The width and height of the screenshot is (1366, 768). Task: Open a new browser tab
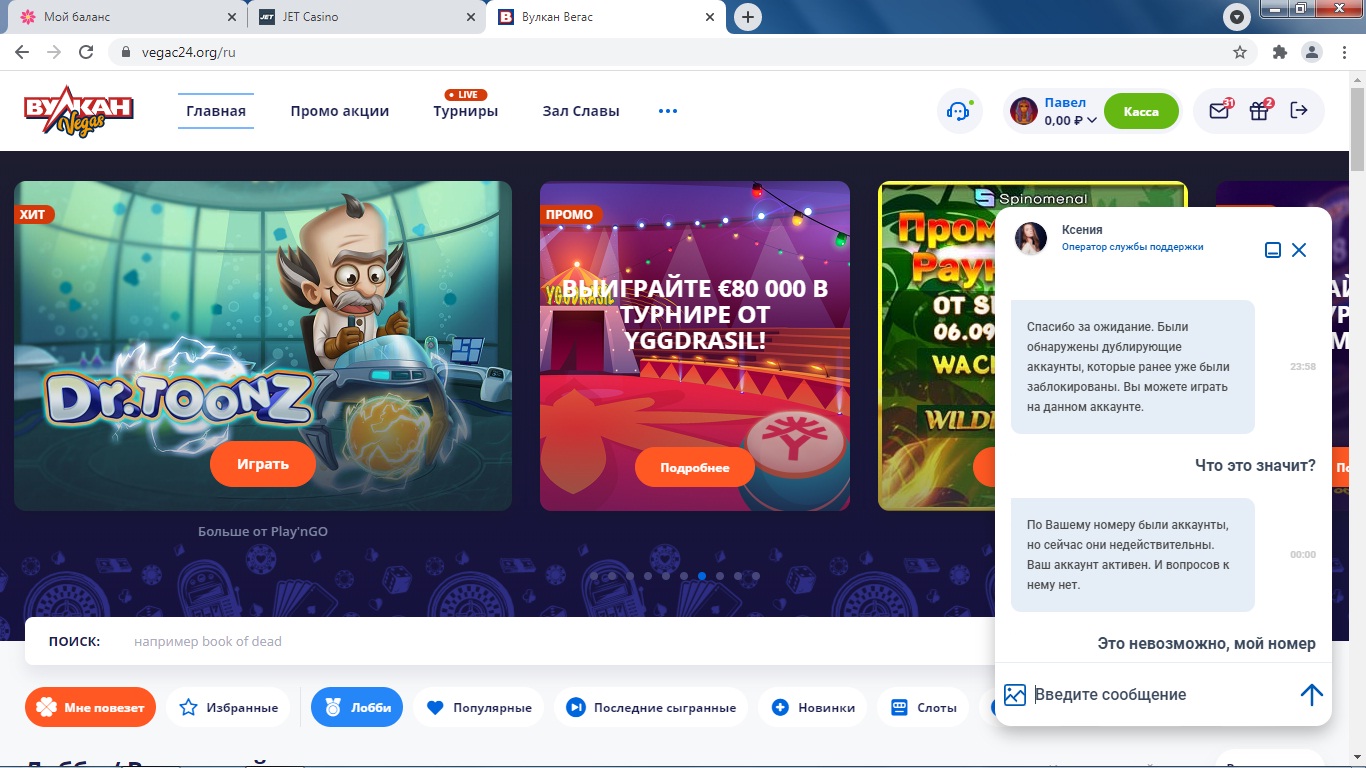748,17
